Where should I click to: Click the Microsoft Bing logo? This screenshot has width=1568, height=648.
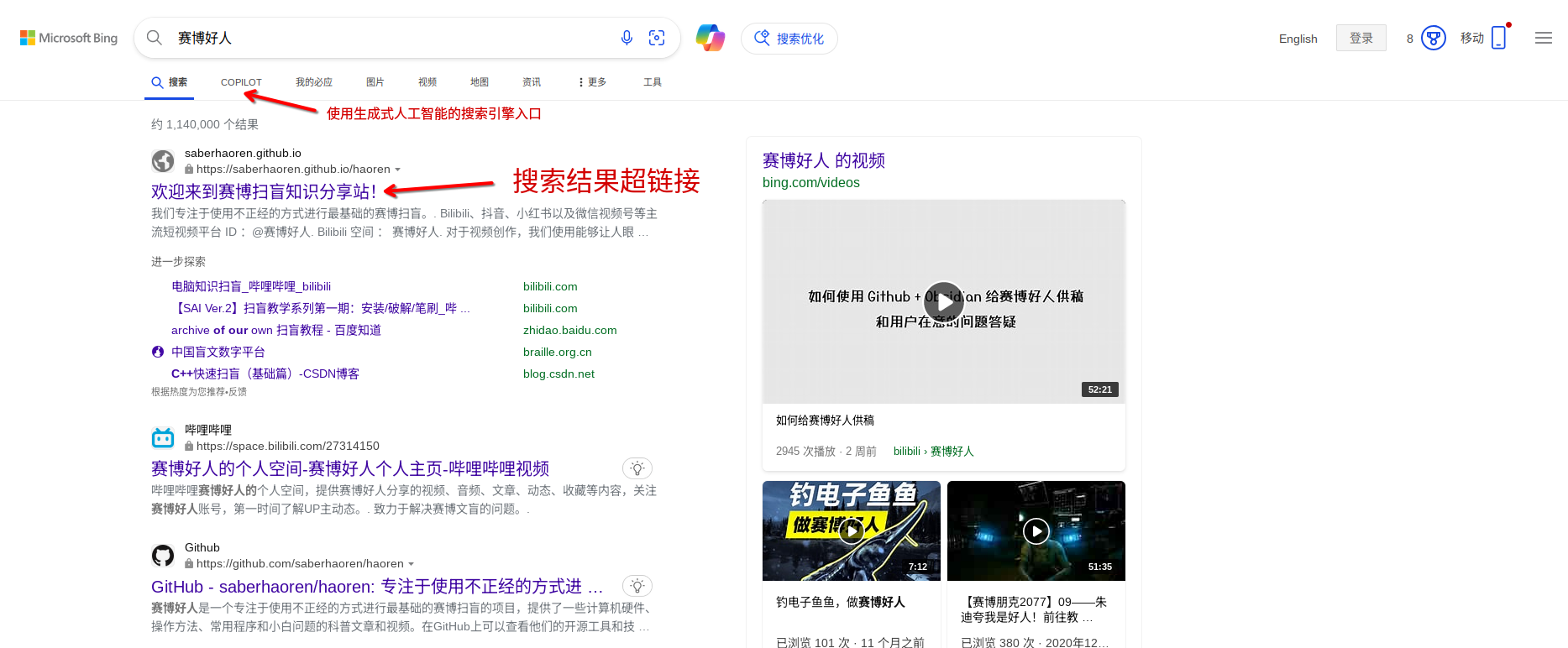coord(69,38)
